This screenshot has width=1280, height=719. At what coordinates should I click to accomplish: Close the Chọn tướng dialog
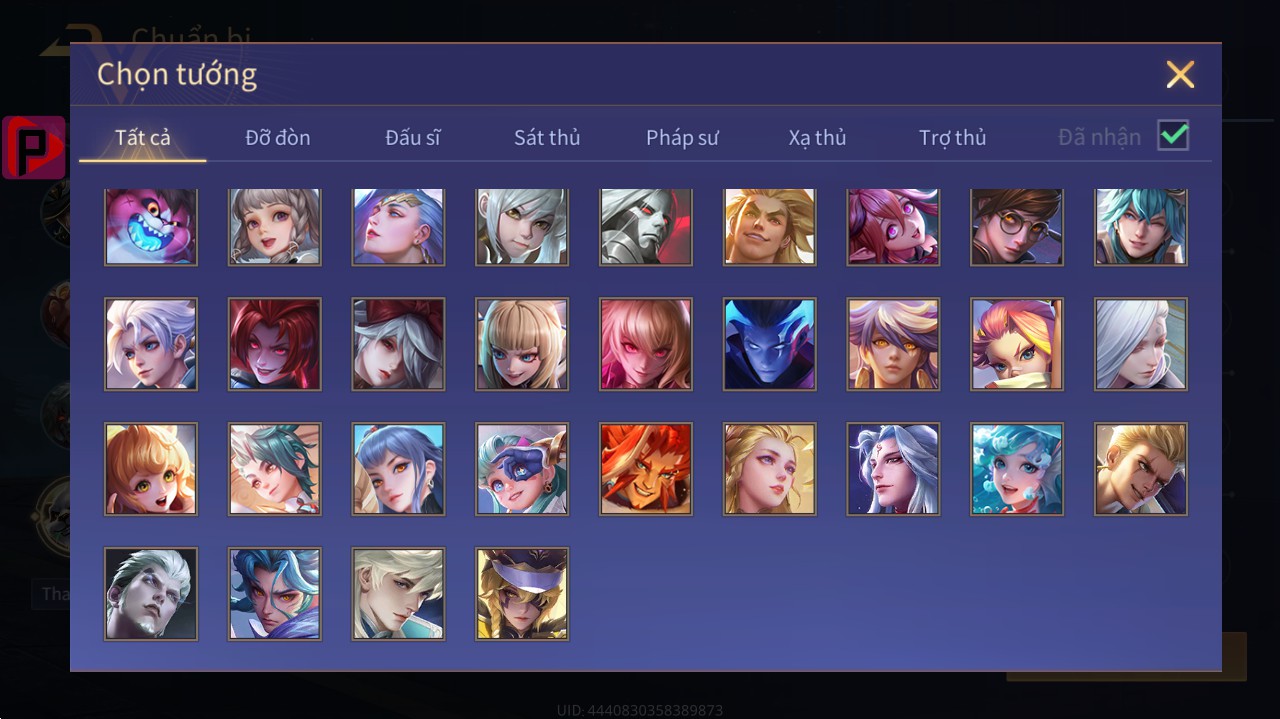click(x=1180, y=74)
